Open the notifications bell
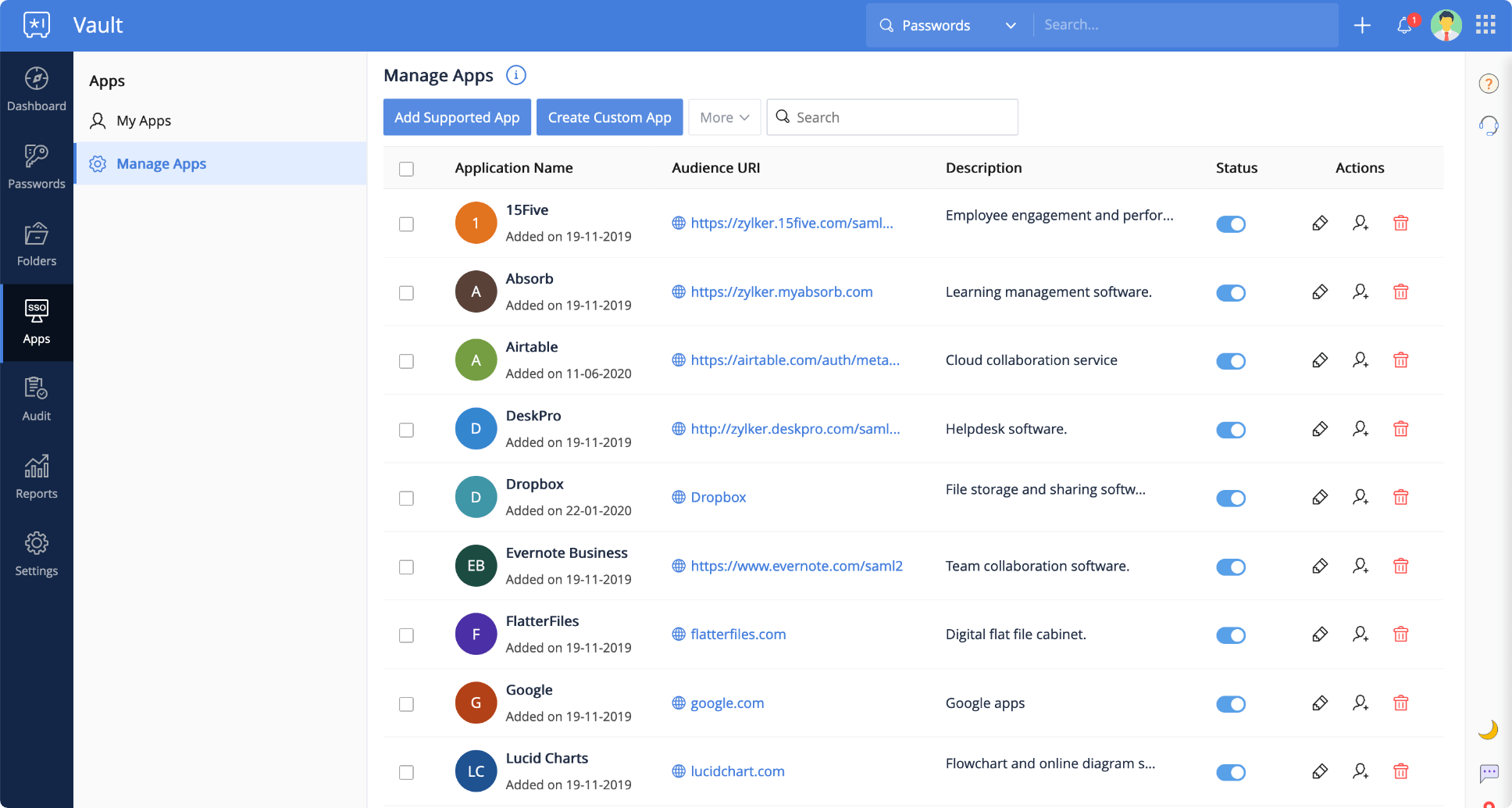This screenshot has width=1512, height=808. (x=1405, y=25)
